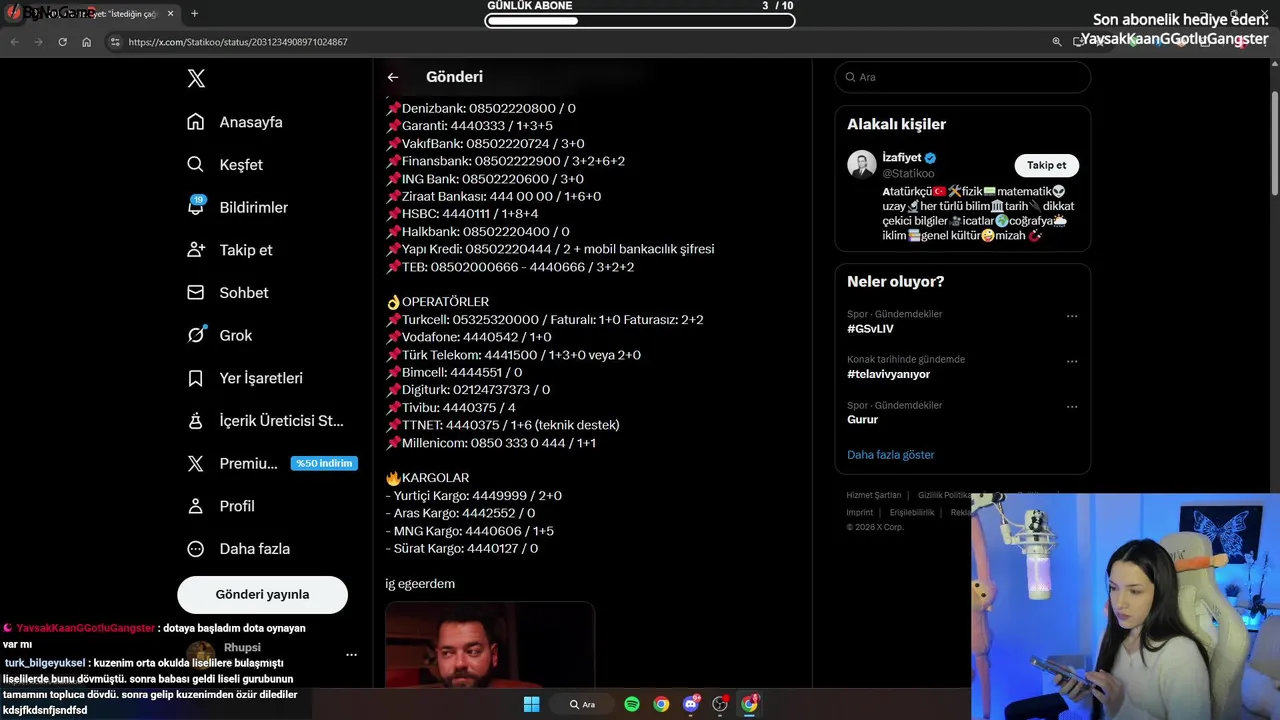Click Sohbet menu label
The image size is (1280, 720).
point(244,293)
